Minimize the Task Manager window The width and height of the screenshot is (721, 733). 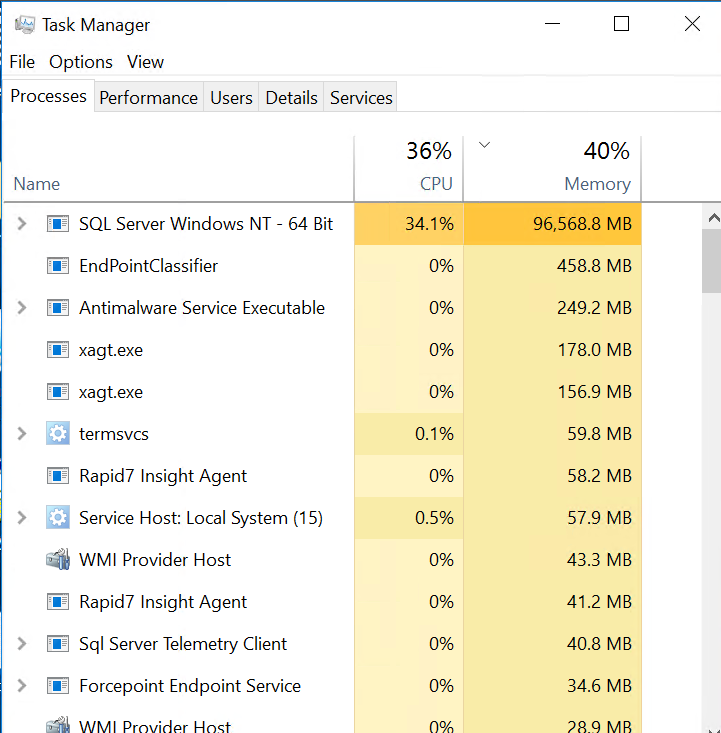pyautogui.click(x=552, y=23)
